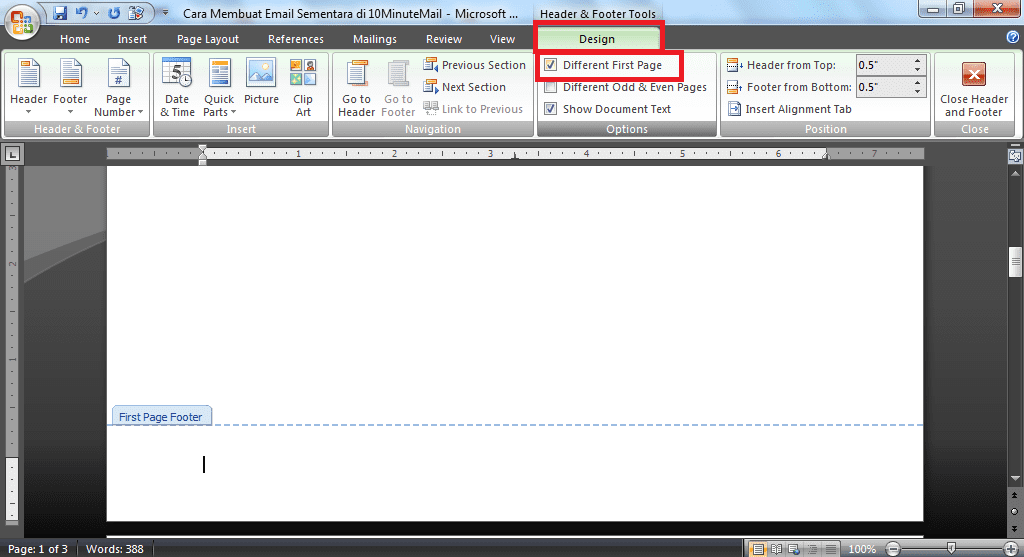Enable Different Odd & Even Pages
This screenshot has width=1024, height=557.
(551, 87)
